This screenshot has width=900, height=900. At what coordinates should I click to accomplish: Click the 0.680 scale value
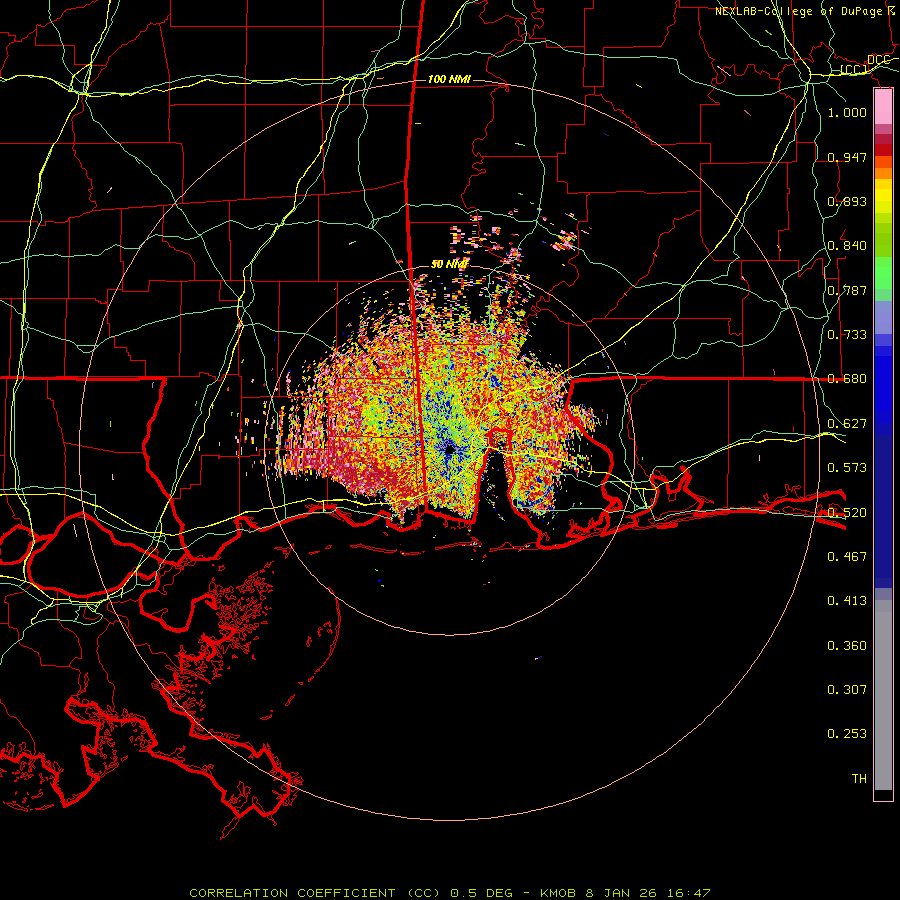(847, 379)
